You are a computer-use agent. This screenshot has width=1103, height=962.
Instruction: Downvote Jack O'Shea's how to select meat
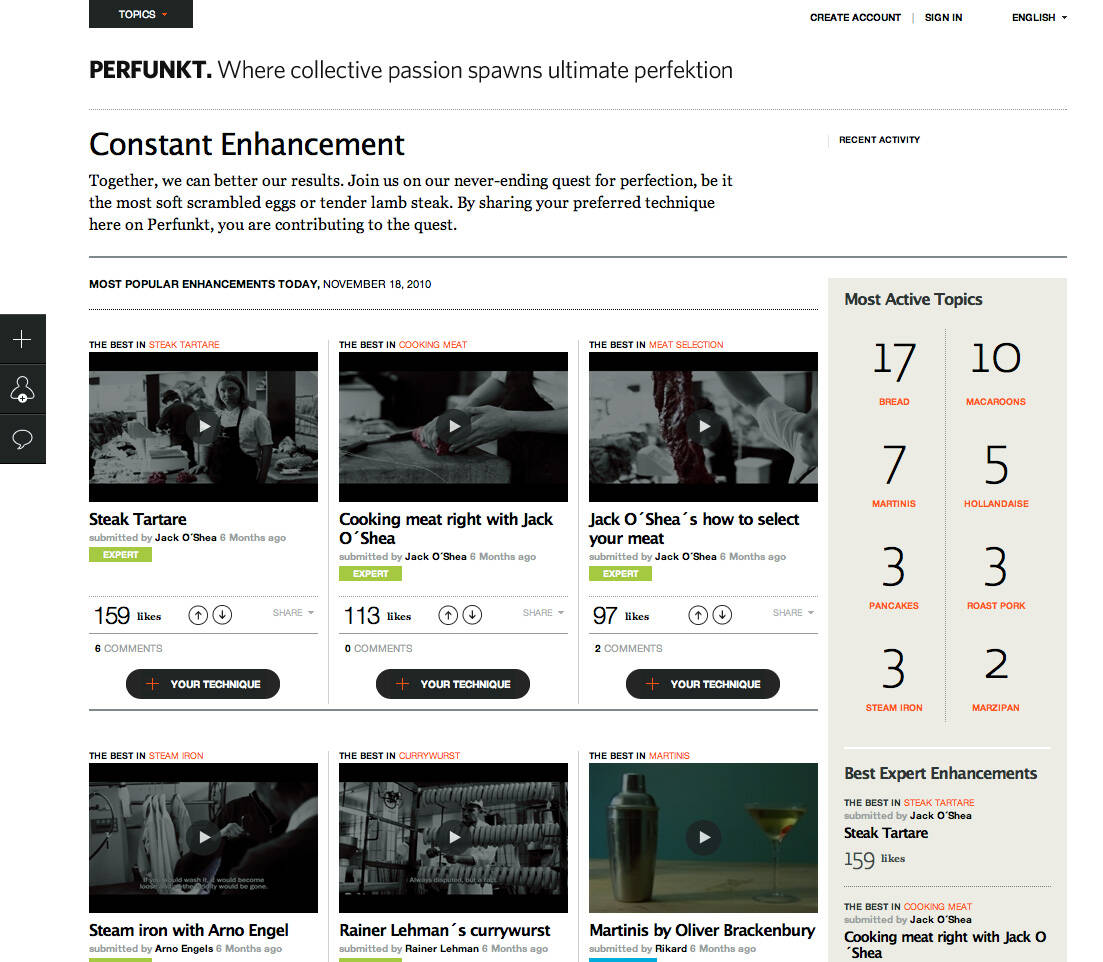[x=722, y=615]
